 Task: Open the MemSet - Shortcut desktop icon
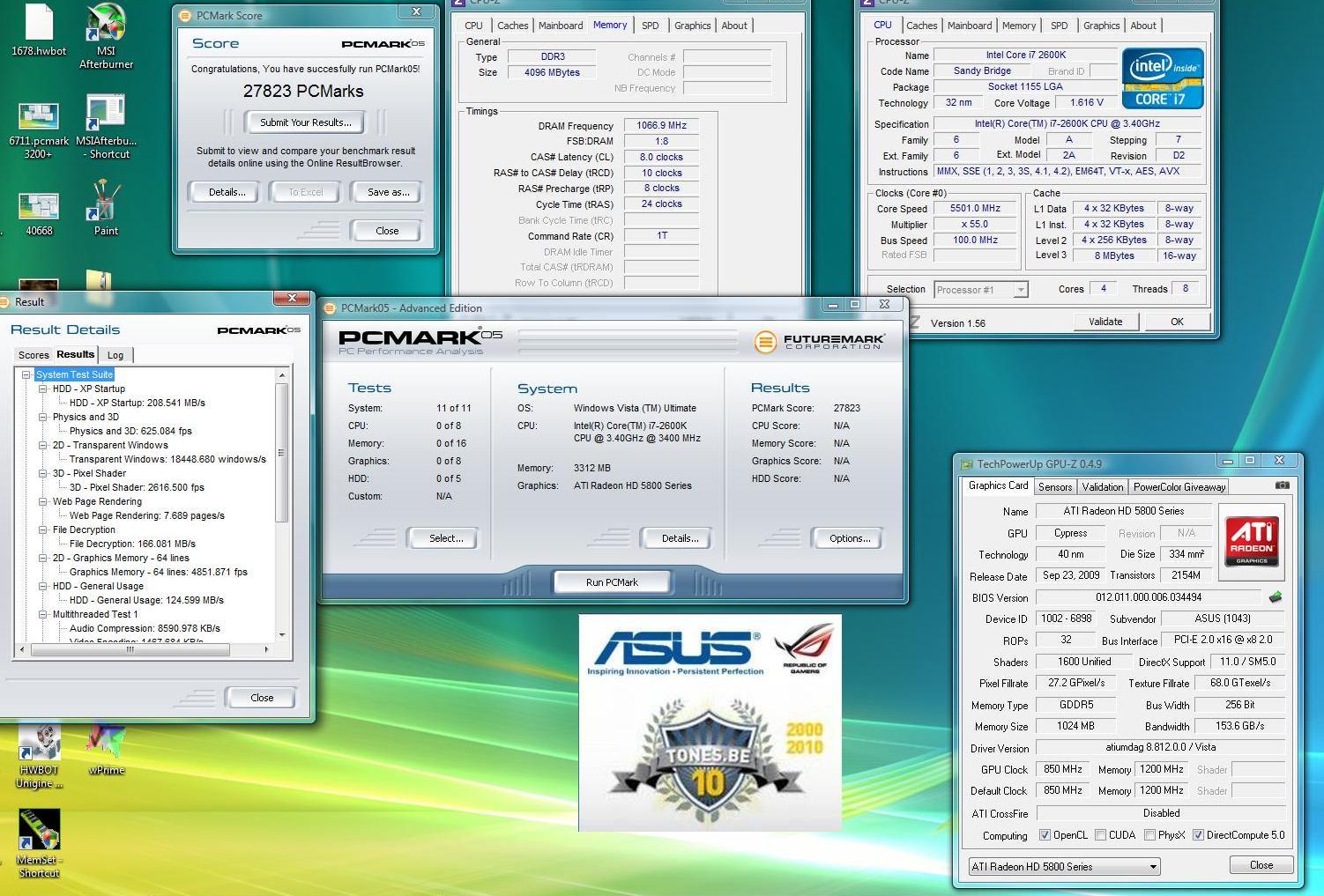click(x=39, y=843)
